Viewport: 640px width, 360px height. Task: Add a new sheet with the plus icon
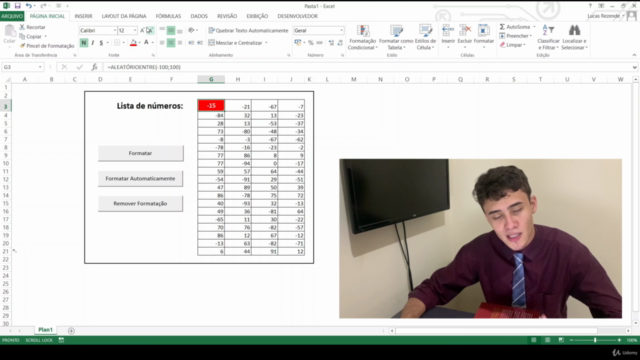(71, 331)
